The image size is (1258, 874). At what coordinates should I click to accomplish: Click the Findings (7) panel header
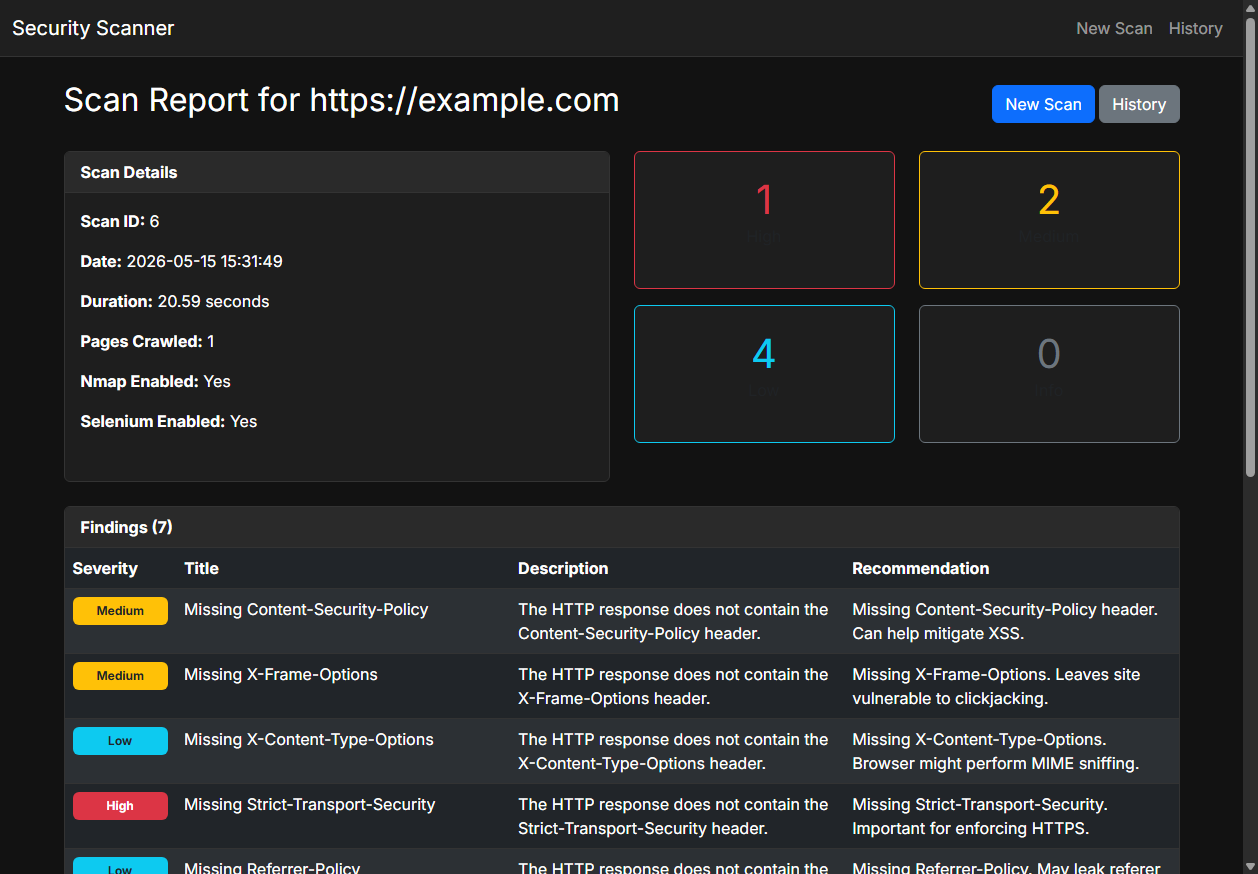pyautogui.click(x=622, y=527)
